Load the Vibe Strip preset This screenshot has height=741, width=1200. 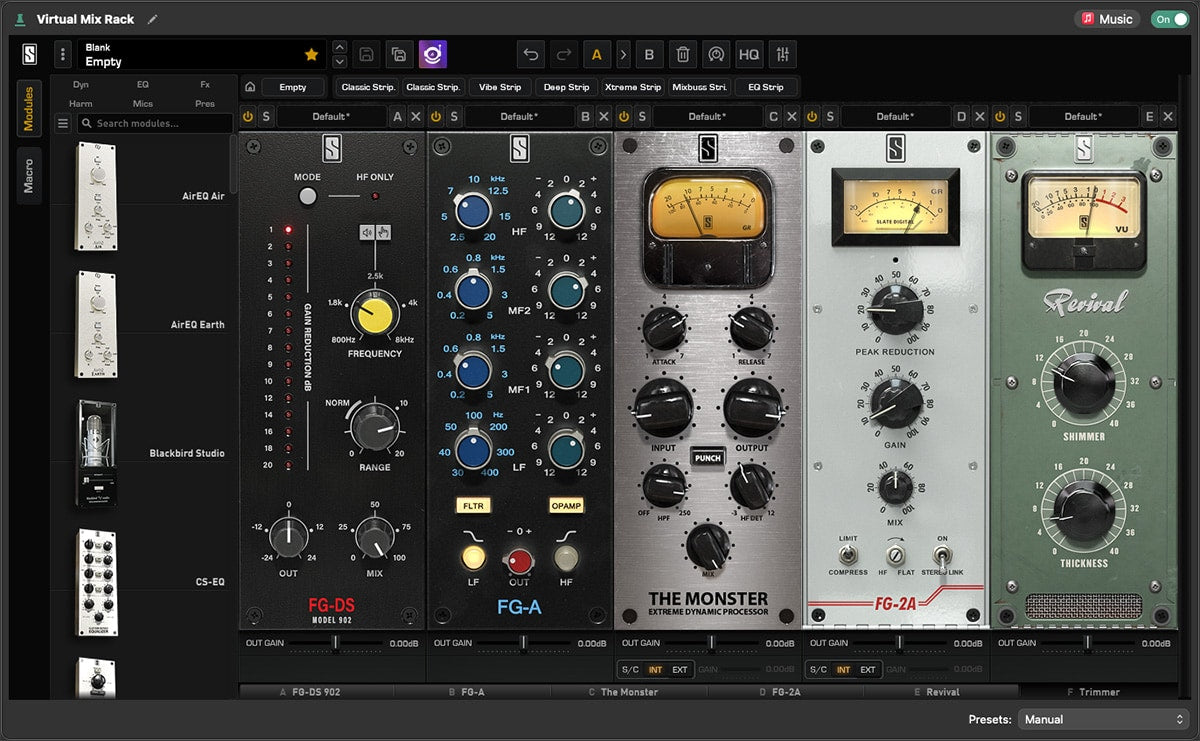coord(499,87)
